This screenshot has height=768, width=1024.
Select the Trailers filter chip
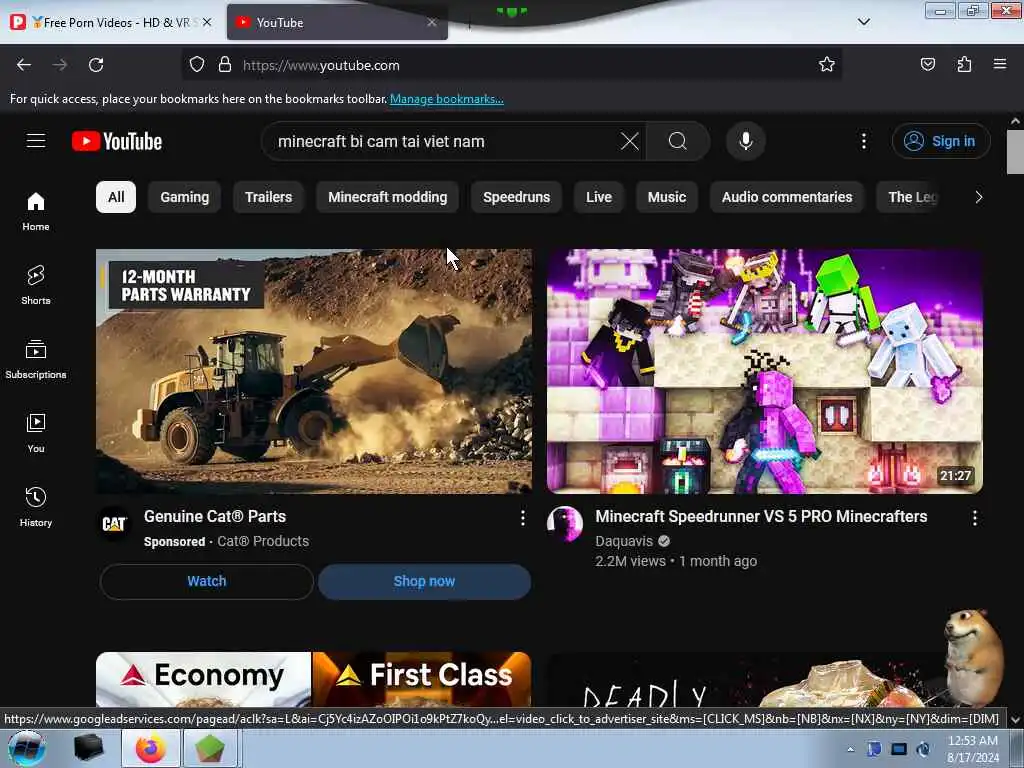(268, 197)
